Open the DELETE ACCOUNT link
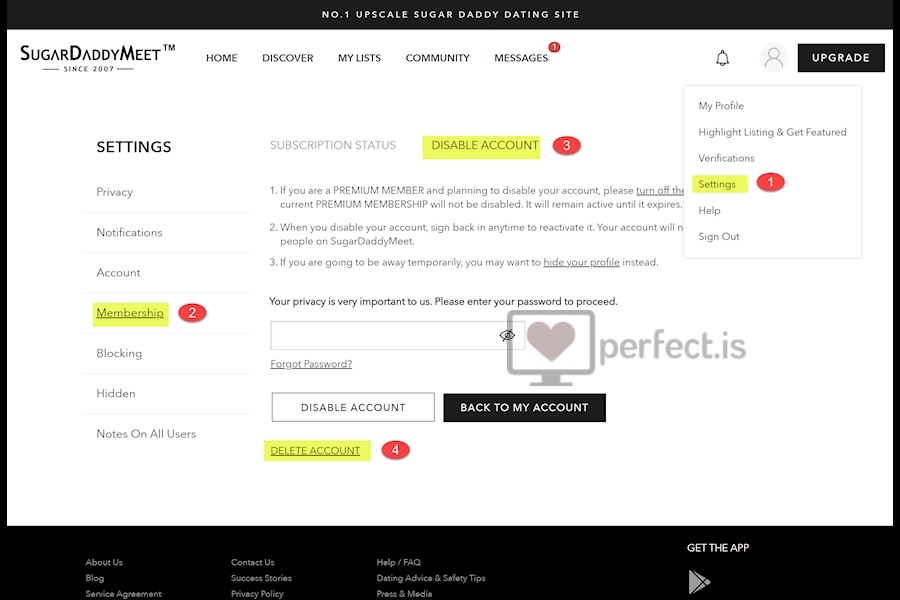This screenshot has height=600, width=900. (316, 450)
